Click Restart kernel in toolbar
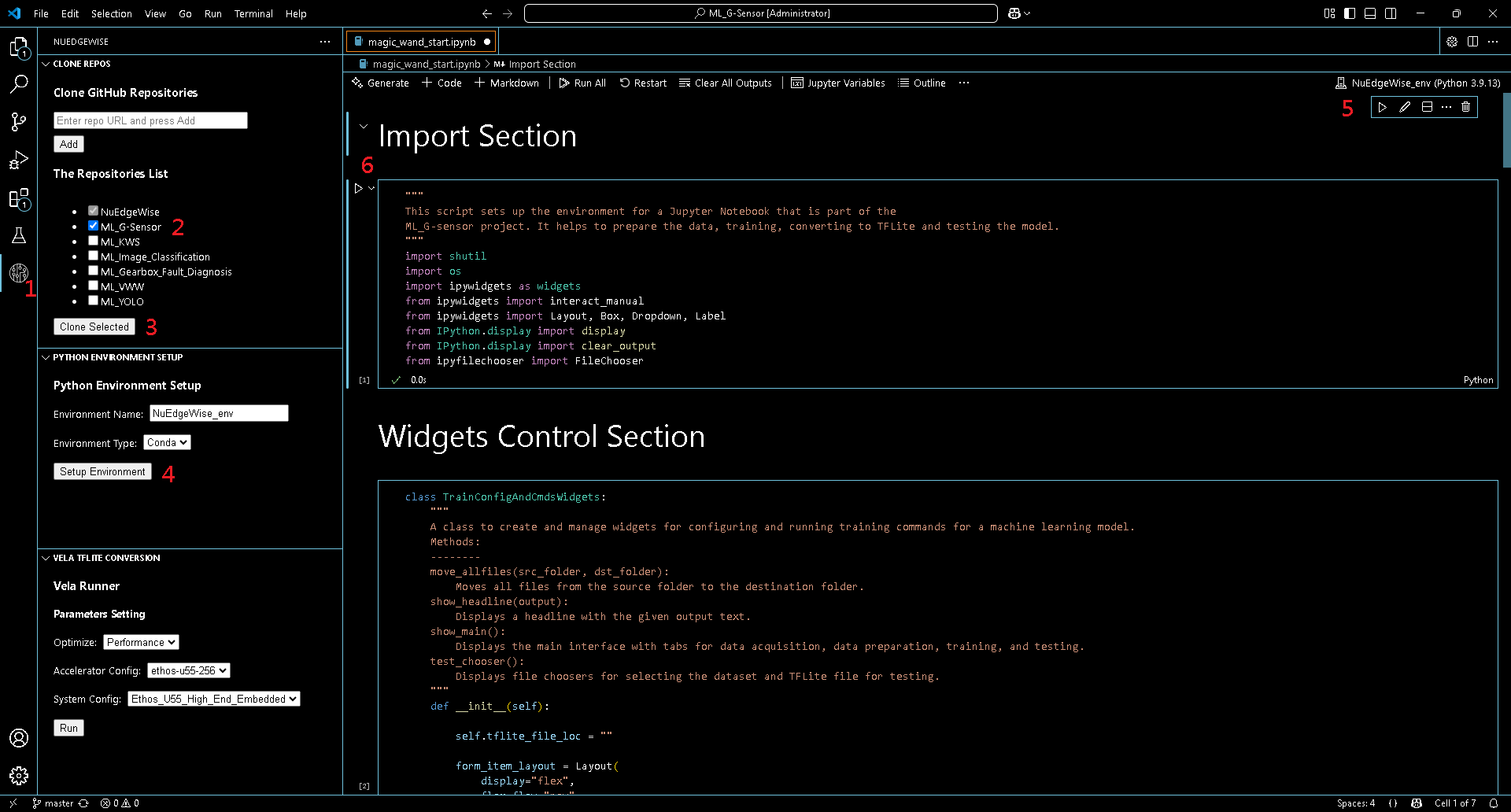1511x812 pixels. tap(643, 83)
